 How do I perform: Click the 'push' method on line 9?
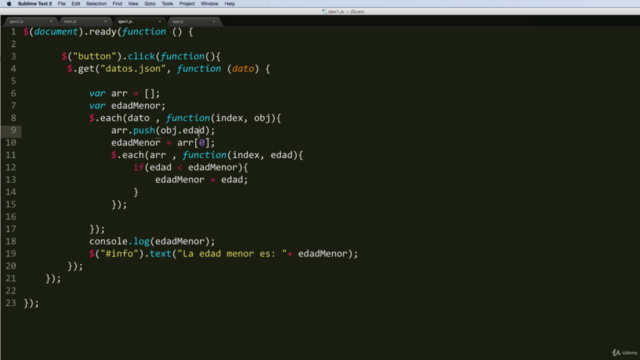(144, 130)
